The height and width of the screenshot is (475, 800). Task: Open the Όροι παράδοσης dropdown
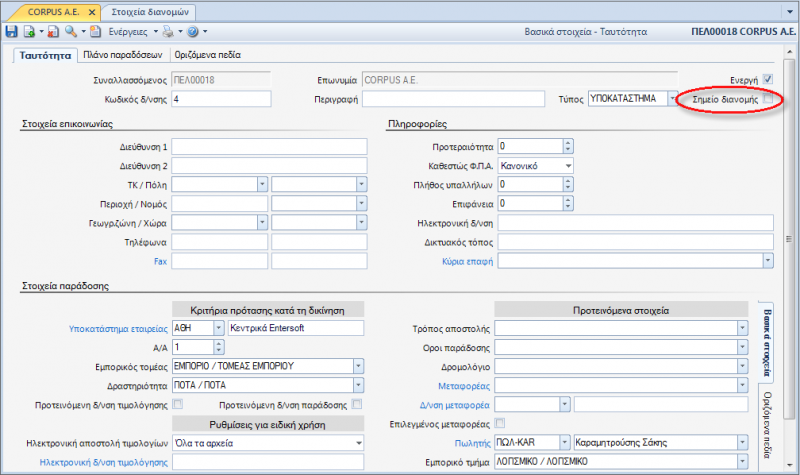tap(743, 347)
